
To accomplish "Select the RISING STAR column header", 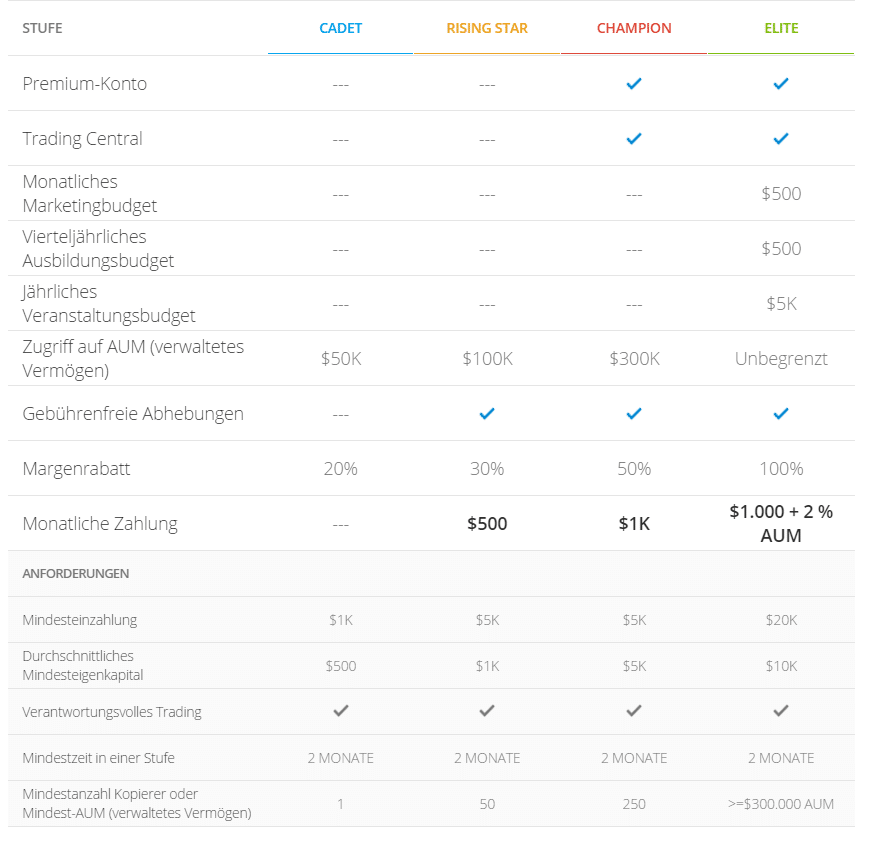I will [487, 28].
